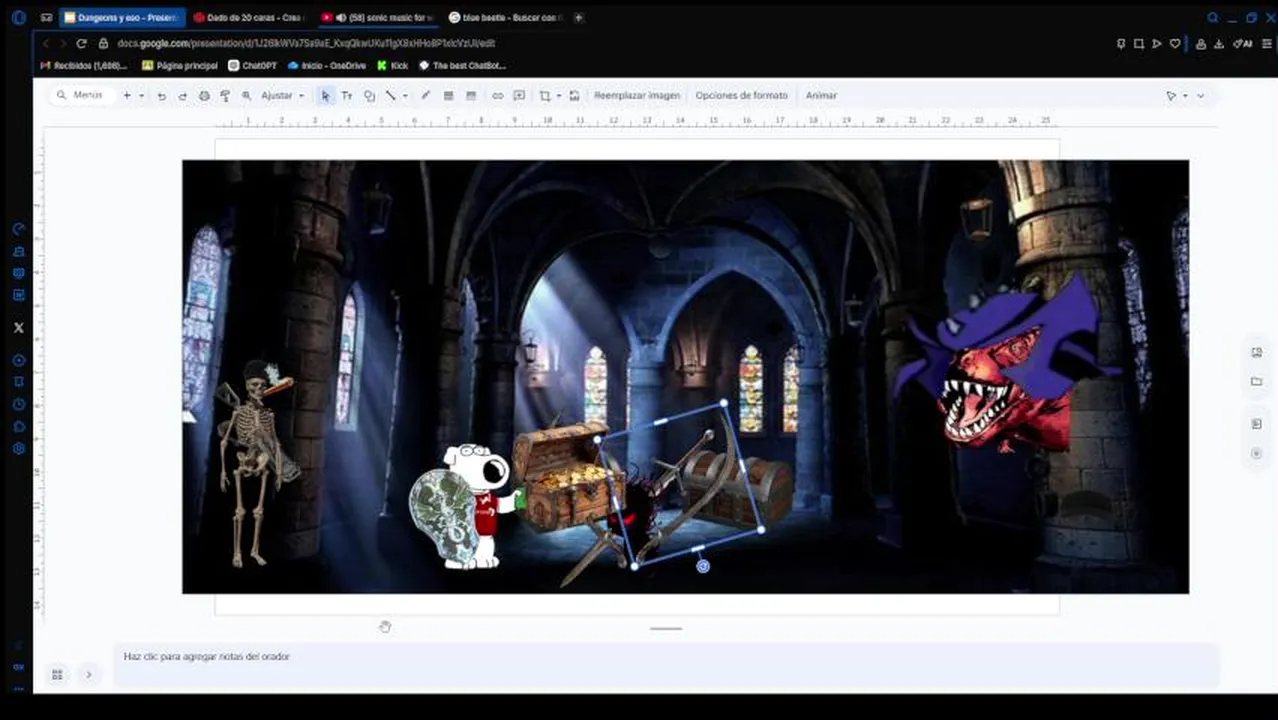Open the browser easy setup menu icon
This screenshot has height=720, width=1278.
point(1268,44)
